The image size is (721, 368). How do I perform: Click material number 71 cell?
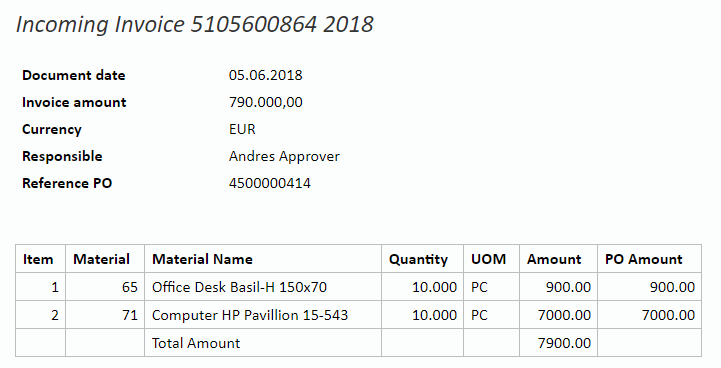coord(105,315)
